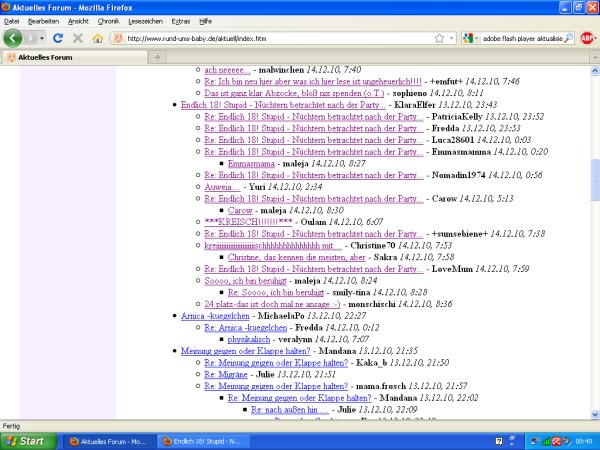Viewport: 600px width, 450px height.
Task: Open 'Das ist ganz klar Abzocke' link
Action: [294, 93]
